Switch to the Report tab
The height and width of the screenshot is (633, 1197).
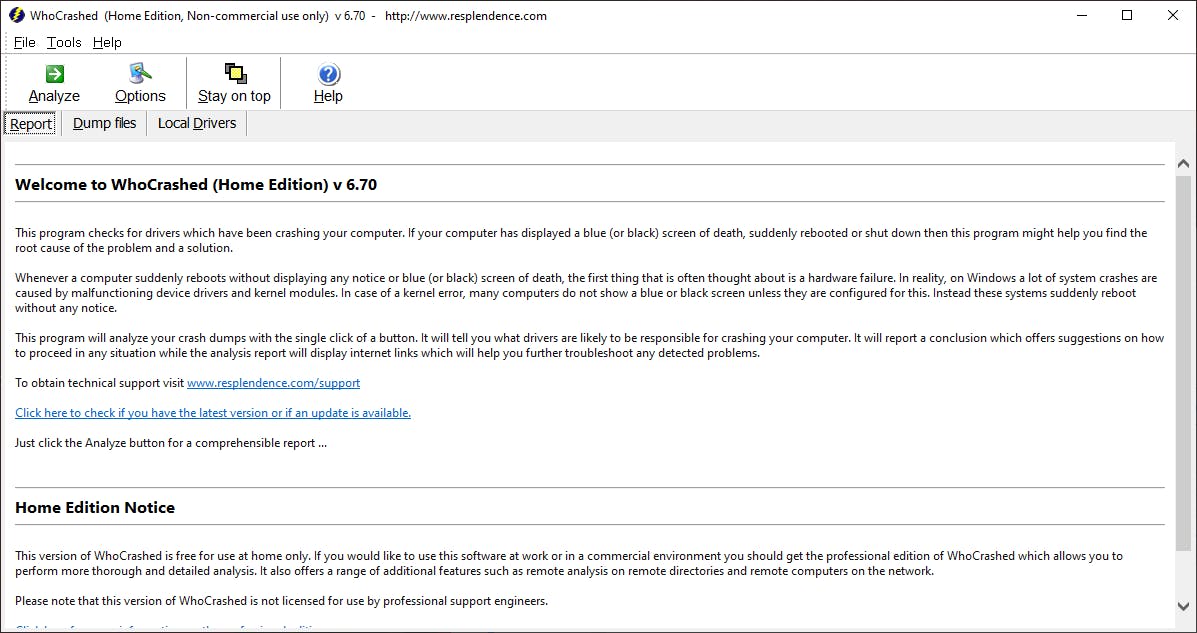coord(31,124)
